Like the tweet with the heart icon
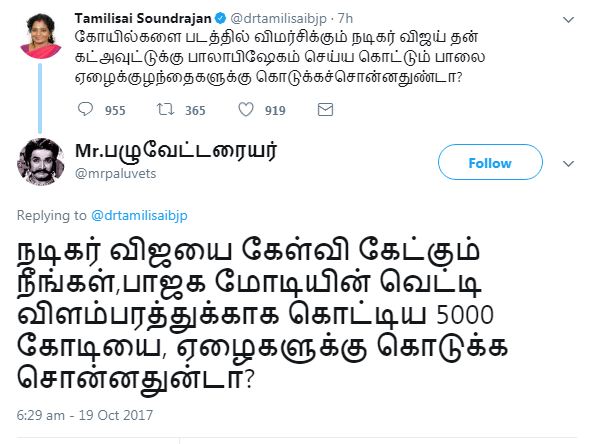 246,109
